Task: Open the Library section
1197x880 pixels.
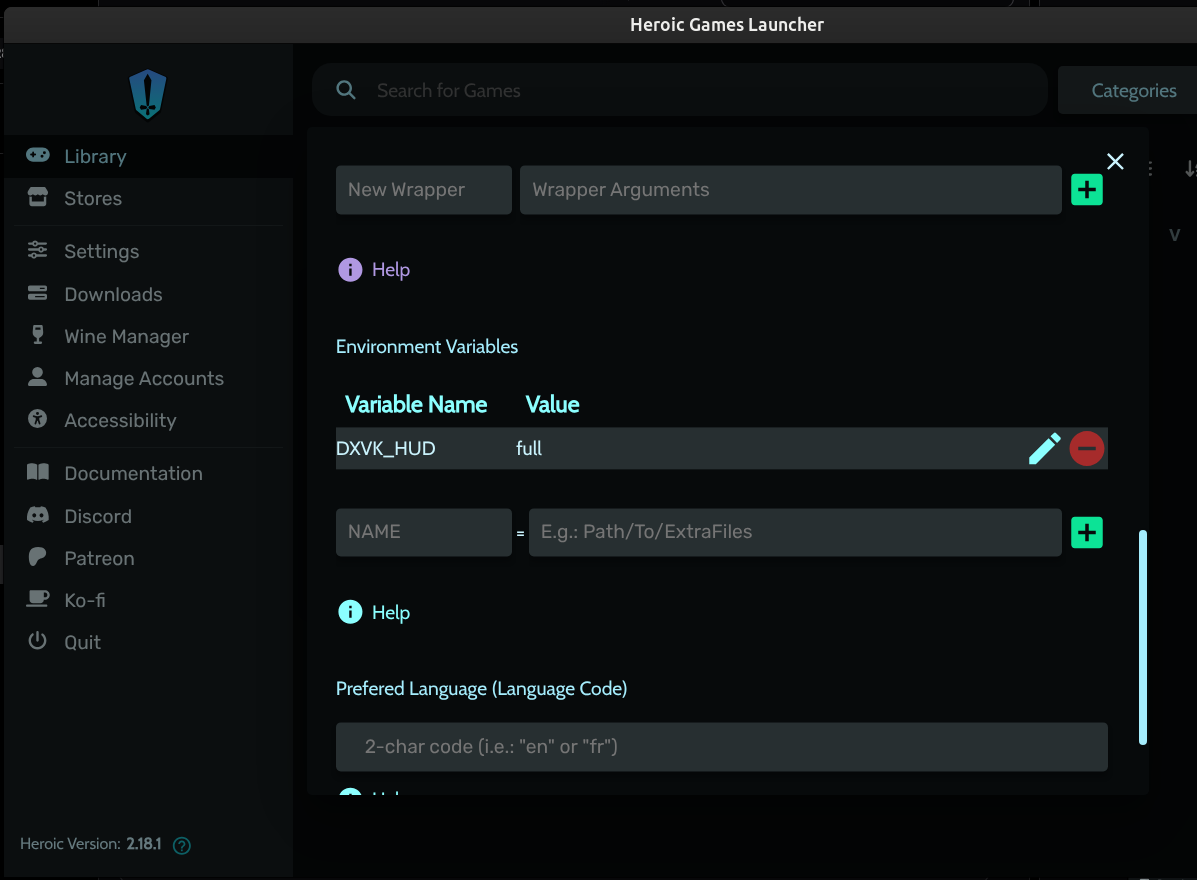Action: click(149, 156)
